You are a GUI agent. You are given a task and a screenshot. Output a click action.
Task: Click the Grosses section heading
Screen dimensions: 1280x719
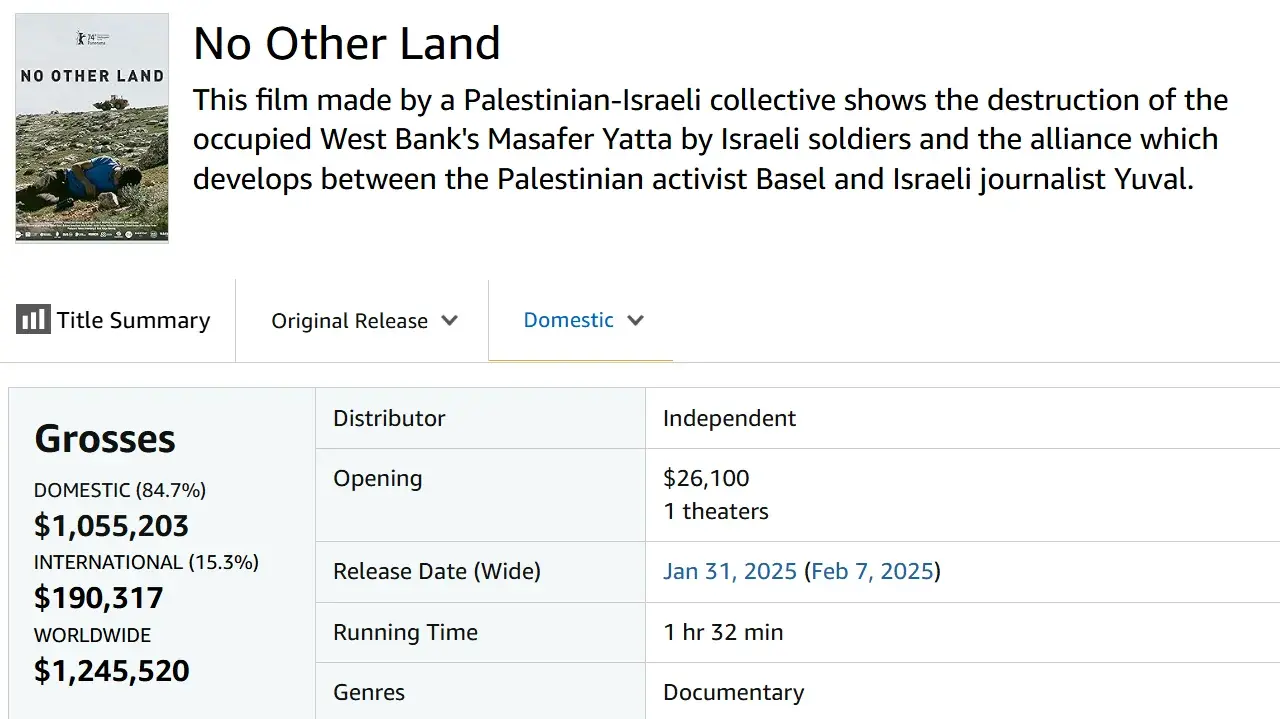(x=105, y=439)
